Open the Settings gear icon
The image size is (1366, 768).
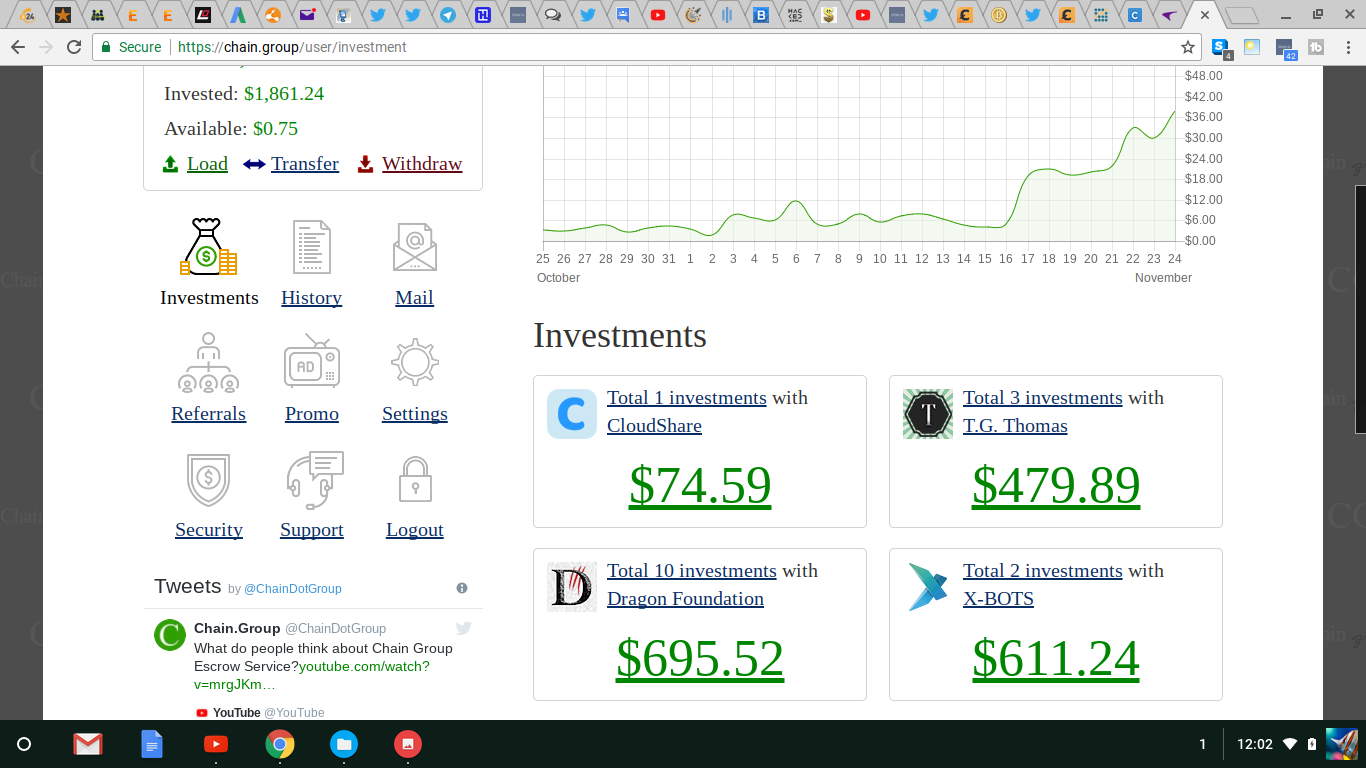(415, 362)
